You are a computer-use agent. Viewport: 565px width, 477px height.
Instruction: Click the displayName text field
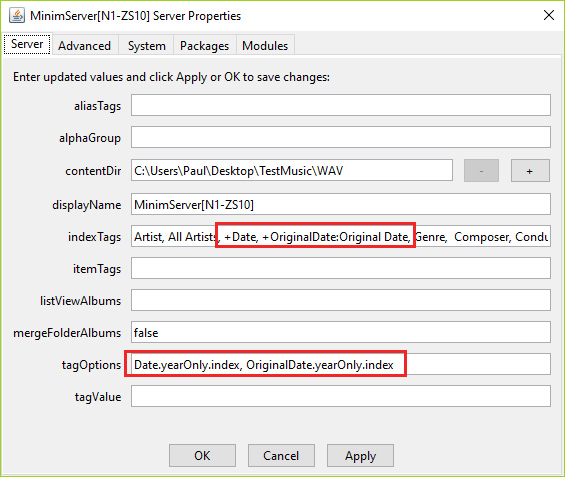tap(341, 204)
